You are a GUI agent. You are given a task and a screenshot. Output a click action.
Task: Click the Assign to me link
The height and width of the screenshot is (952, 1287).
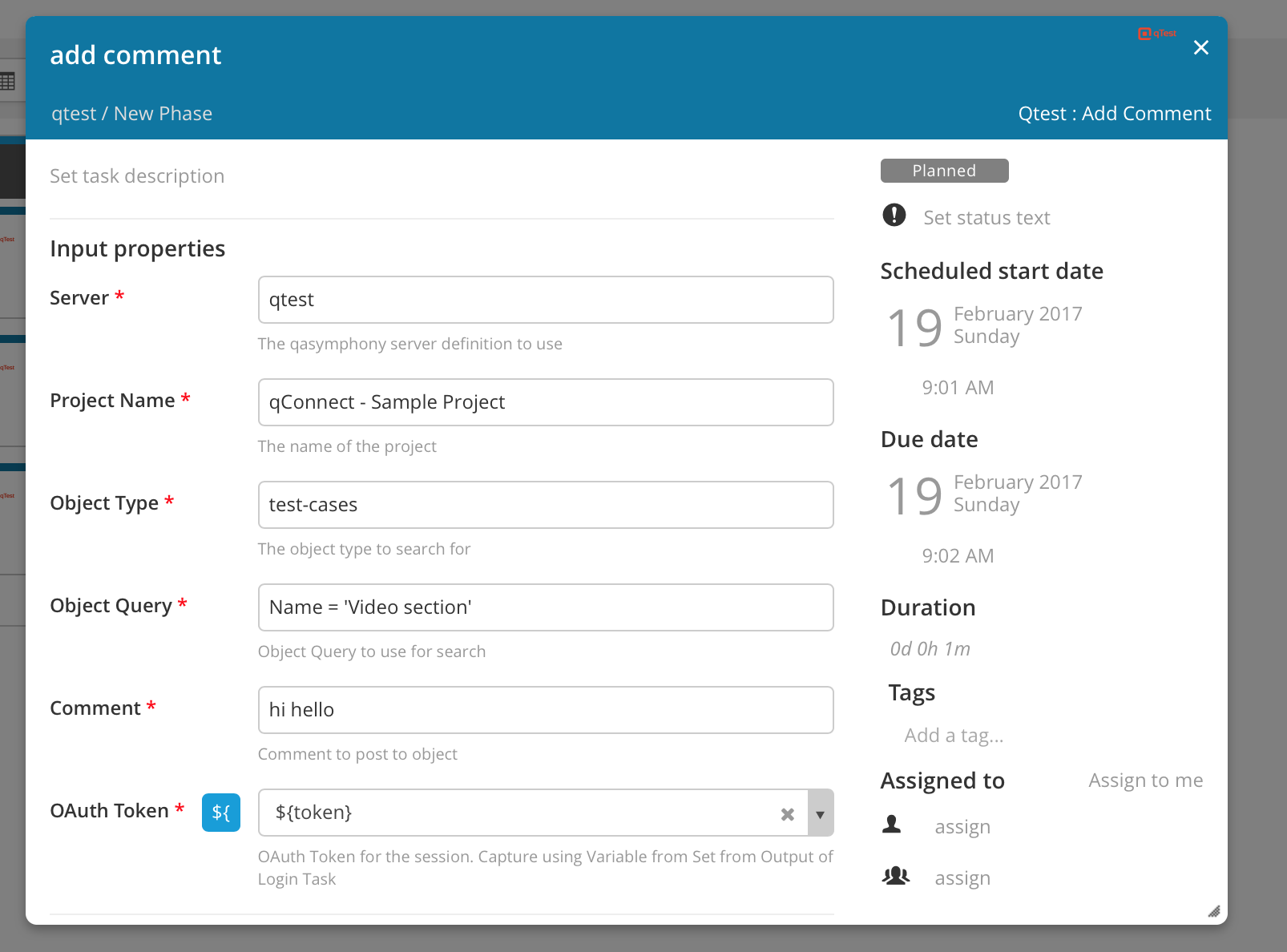pyautogui.click(x=1145, y=781)
